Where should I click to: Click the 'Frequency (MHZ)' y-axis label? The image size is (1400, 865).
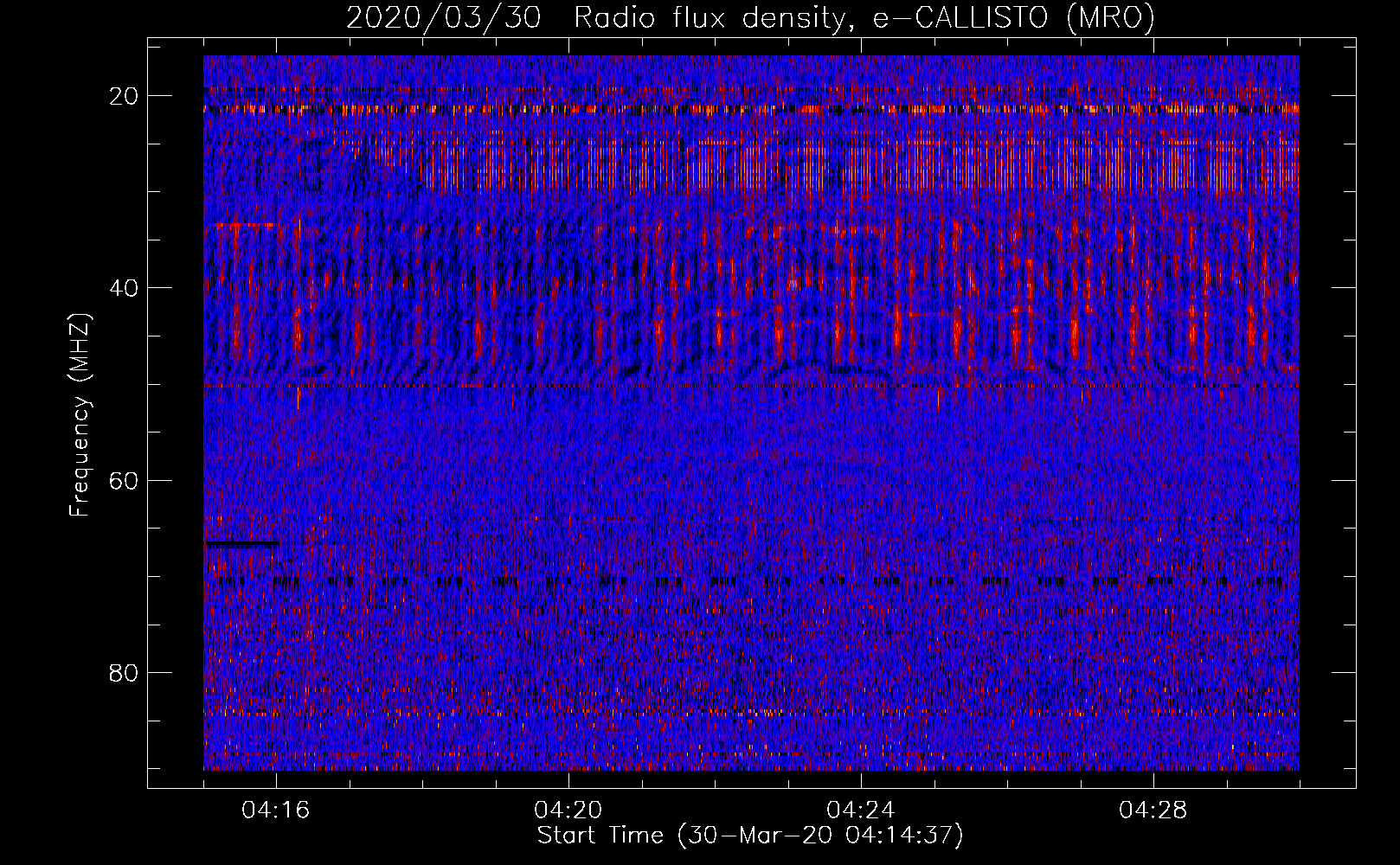click(80, 415)
